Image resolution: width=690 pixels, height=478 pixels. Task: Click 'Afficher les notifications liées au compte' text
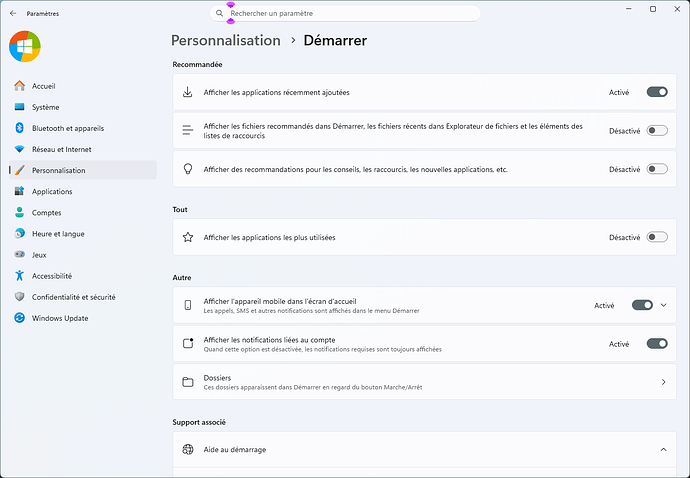pos(269,340)
